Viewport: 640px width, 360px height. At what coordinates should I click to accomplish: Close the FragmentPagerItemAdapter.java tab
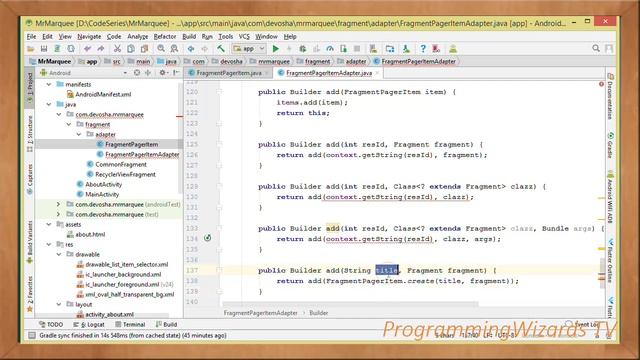tap(377, 73)
